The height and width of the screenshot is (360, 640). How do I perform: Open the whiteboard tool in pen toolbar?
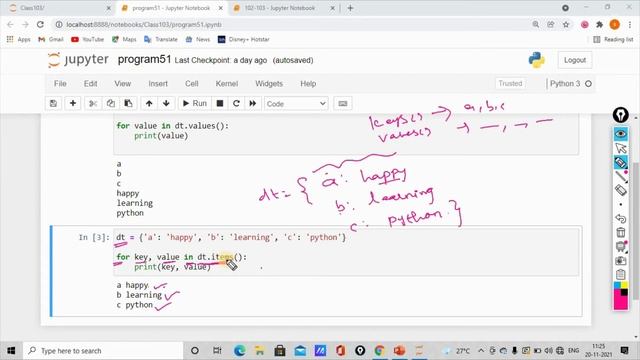621,247
